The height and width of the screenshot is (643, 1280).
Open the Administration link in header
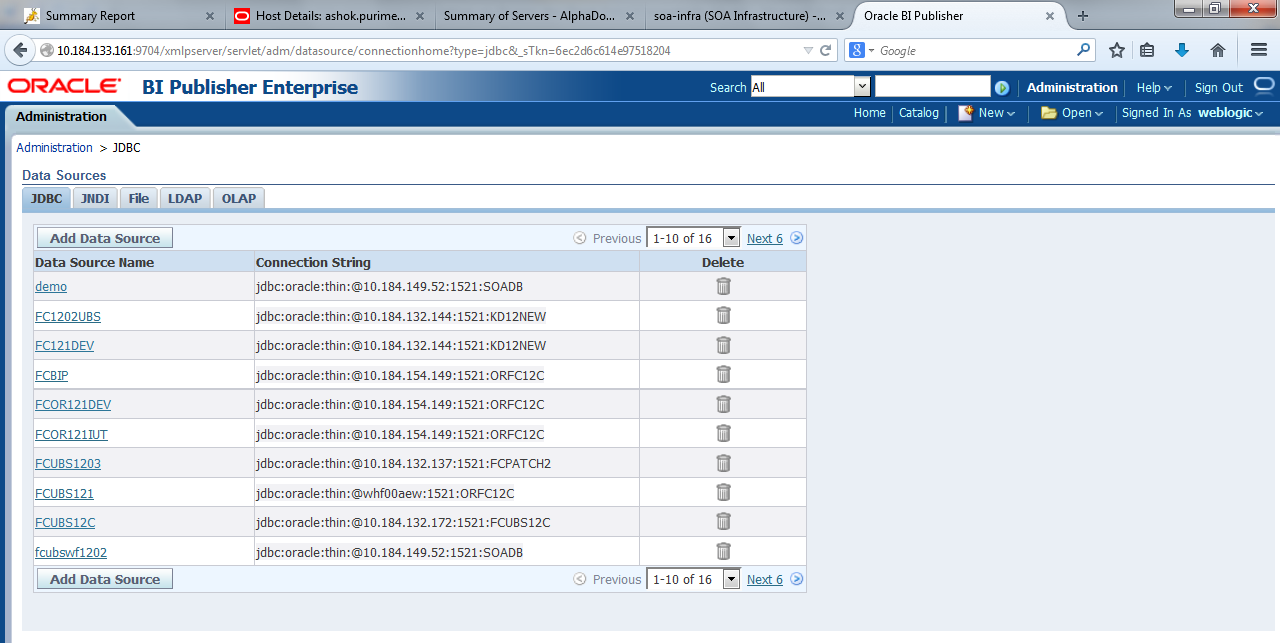coord(1072,88)
